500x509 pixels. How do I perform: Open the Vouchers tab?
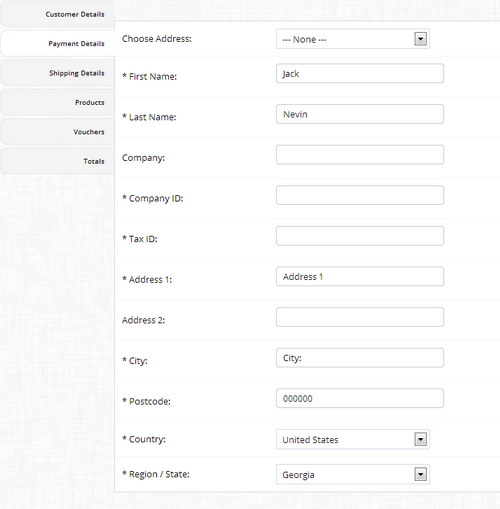(57, 132)
